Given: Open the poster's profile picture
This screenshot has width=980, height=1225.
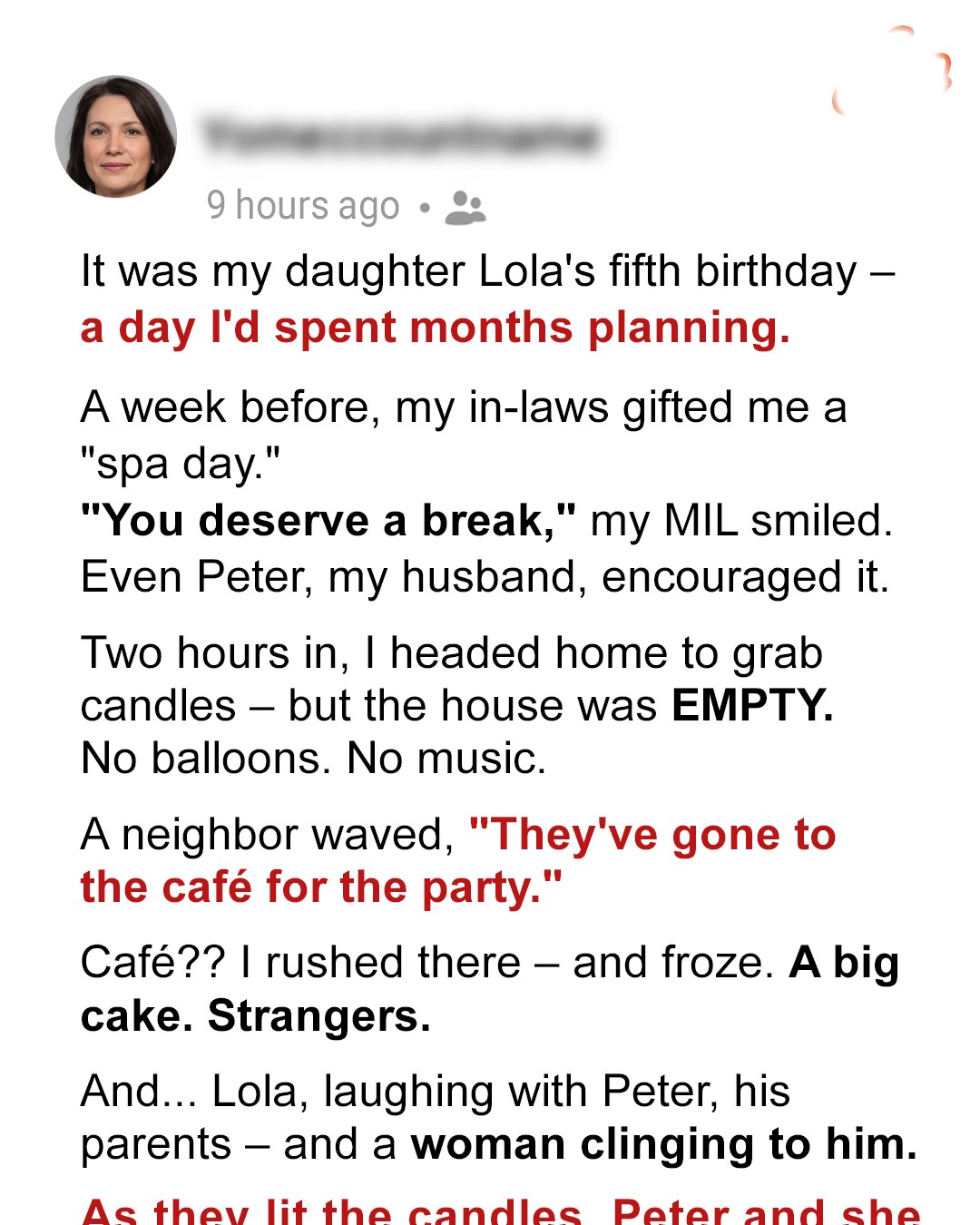Looking at the screenshot, I should point(116,136).
